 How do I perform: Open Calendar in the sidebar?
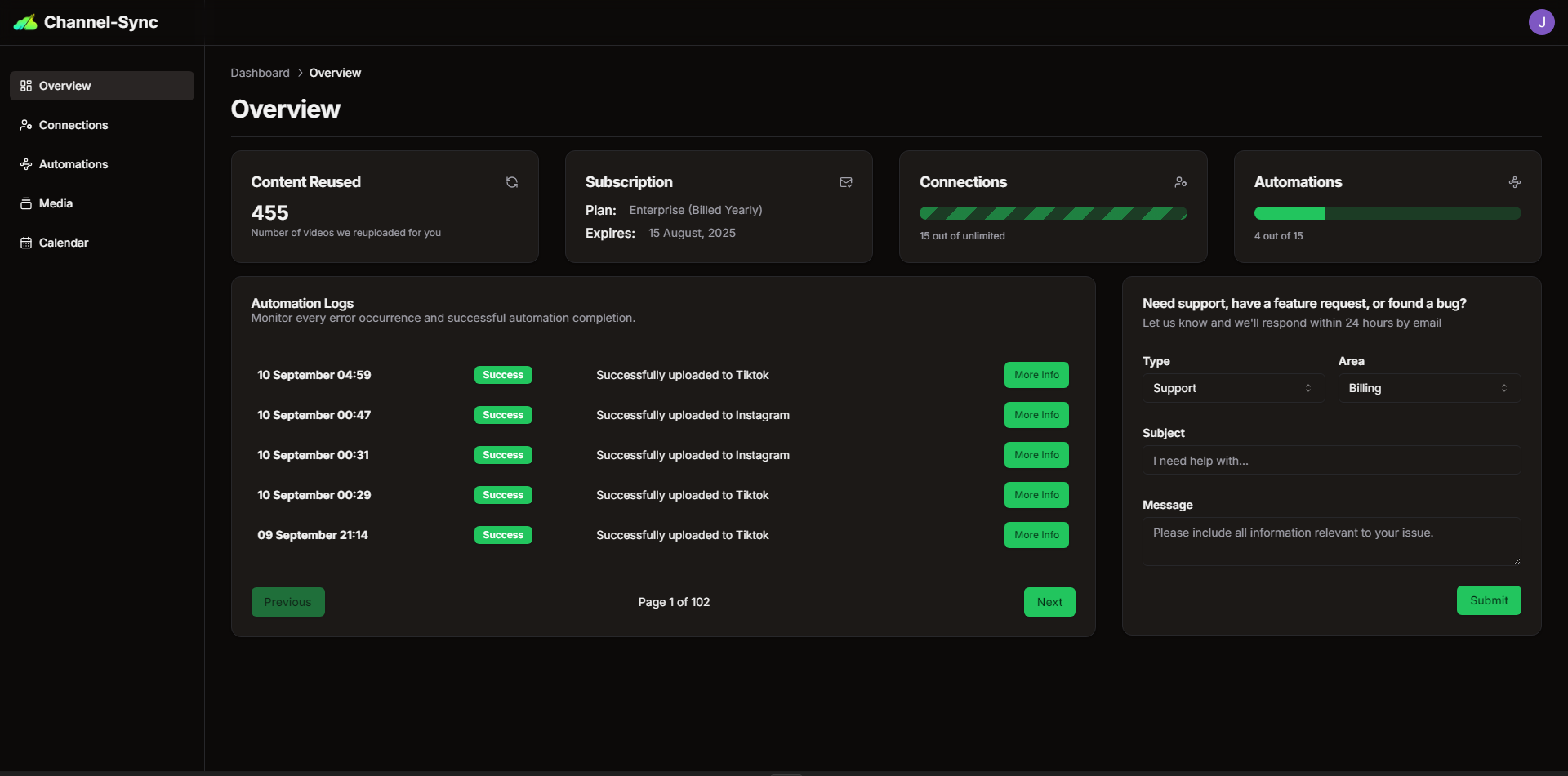[x=102, y=243]
